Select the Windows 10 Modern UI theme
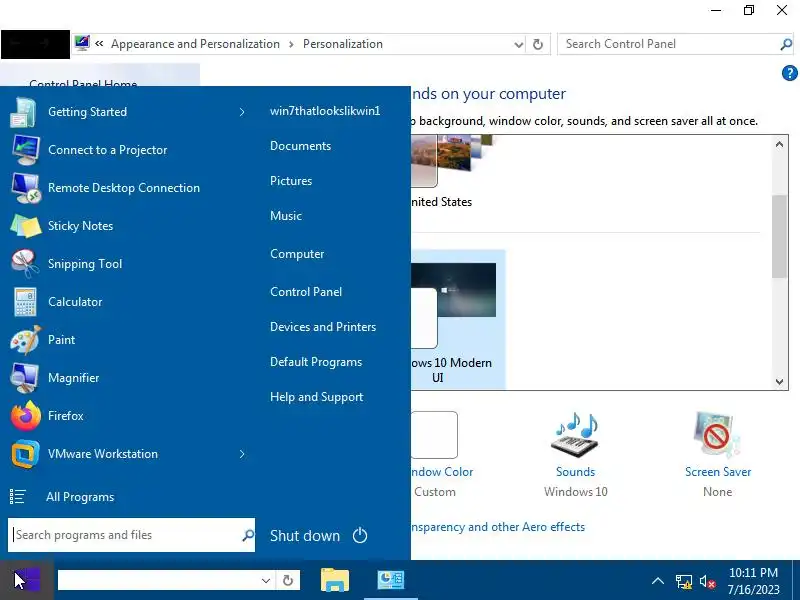The image size is (800, 600). coord(458,320)
